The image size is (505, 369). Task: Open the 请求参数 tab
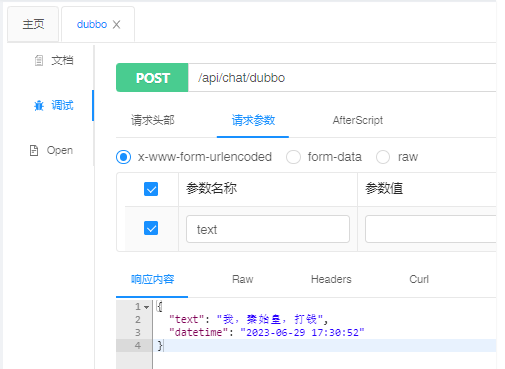(x=253, y=120)
